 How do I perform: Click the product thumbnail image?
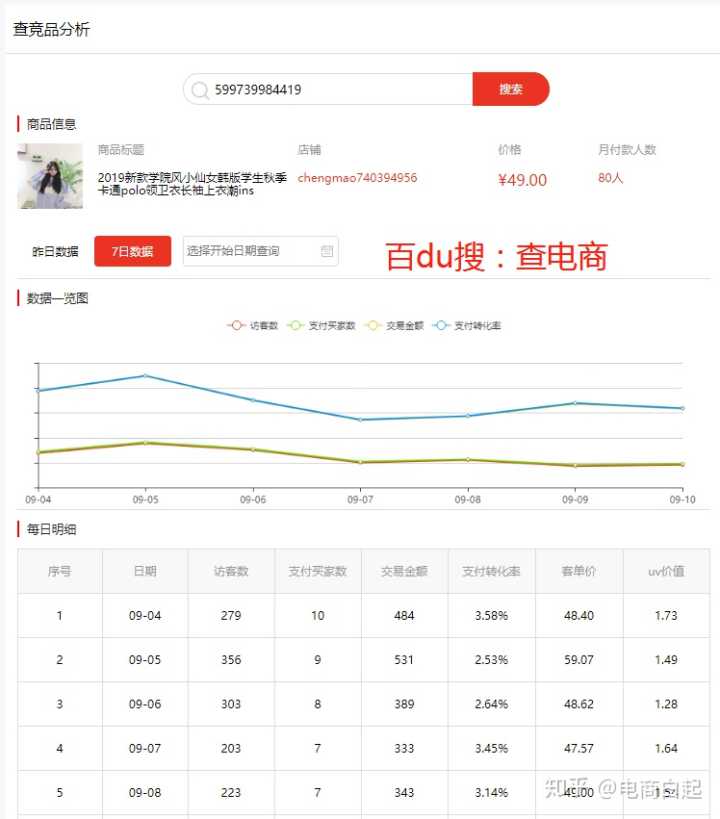(50, 176)
